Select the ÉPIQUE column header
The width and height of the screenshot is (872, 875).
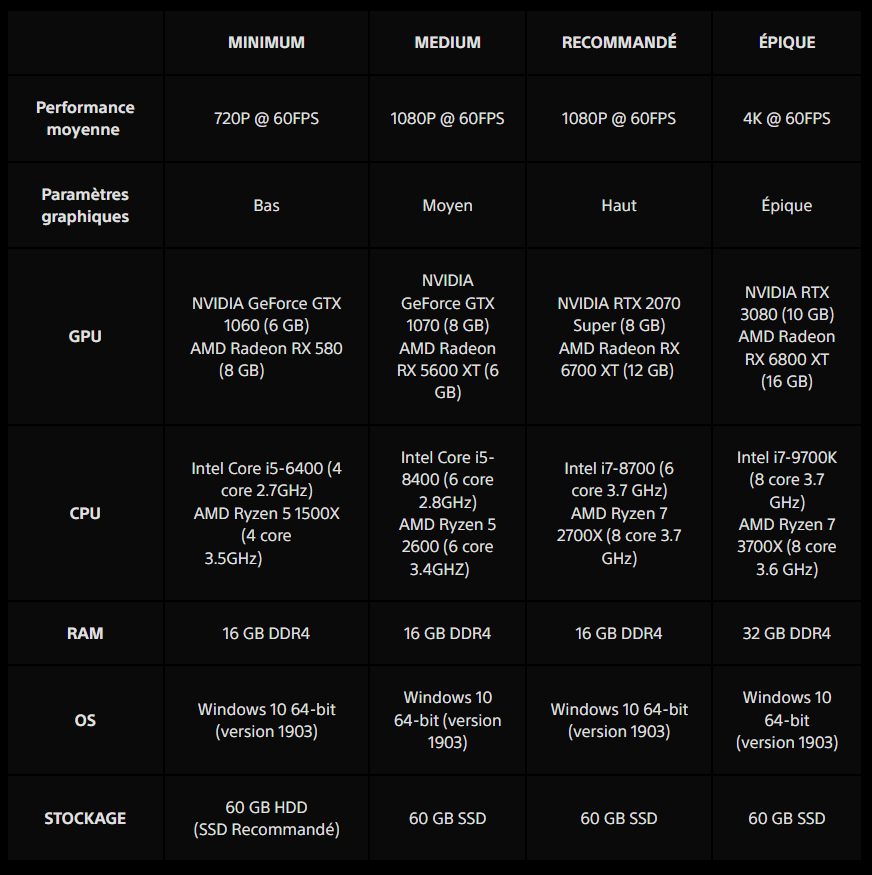pyautogui.click(x=786, y=42)
